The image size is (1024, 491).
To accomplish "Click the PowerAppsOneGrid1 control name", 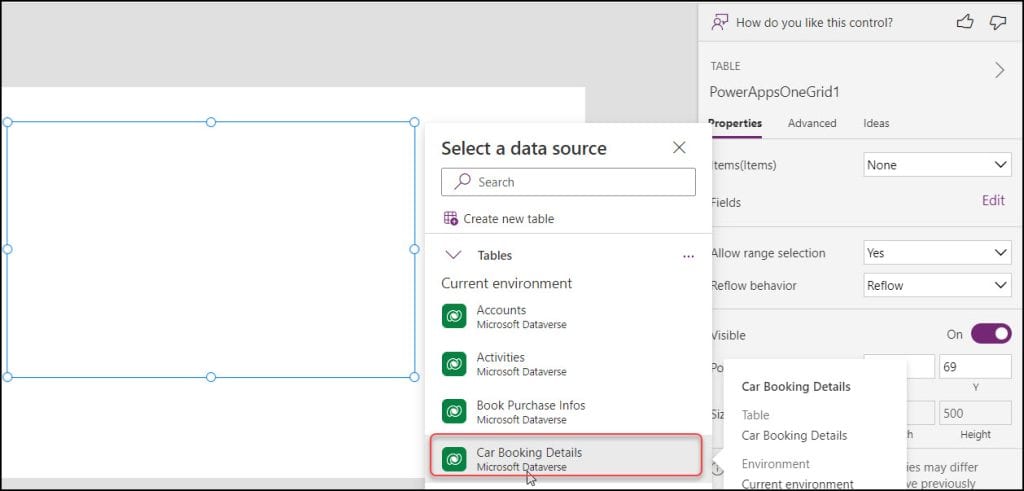I will click(774, 92).
